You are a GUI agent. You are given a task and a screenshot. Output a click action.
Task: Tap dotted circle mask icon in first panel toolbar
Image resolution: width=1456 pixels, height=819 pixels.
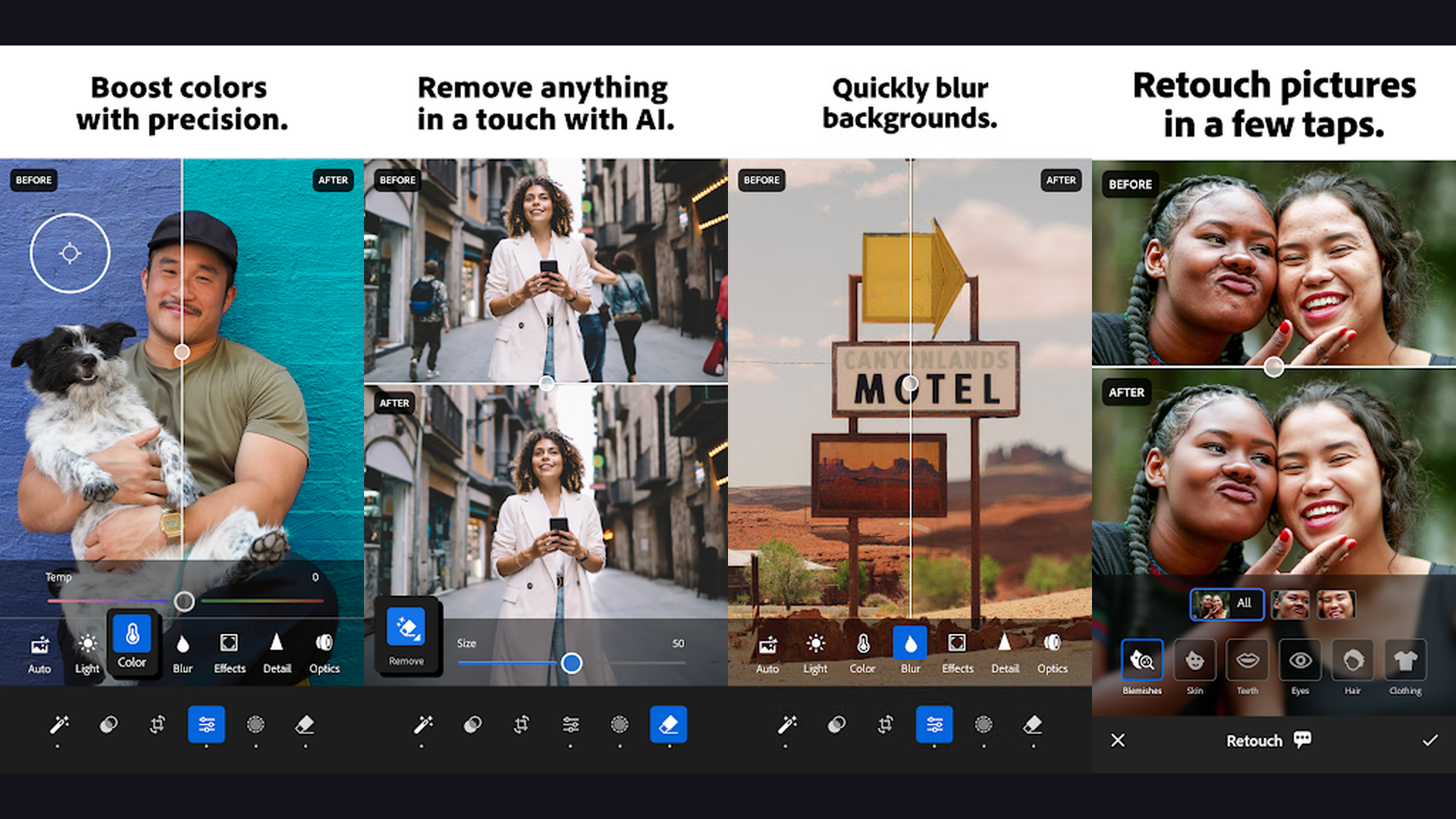[256, 725]
